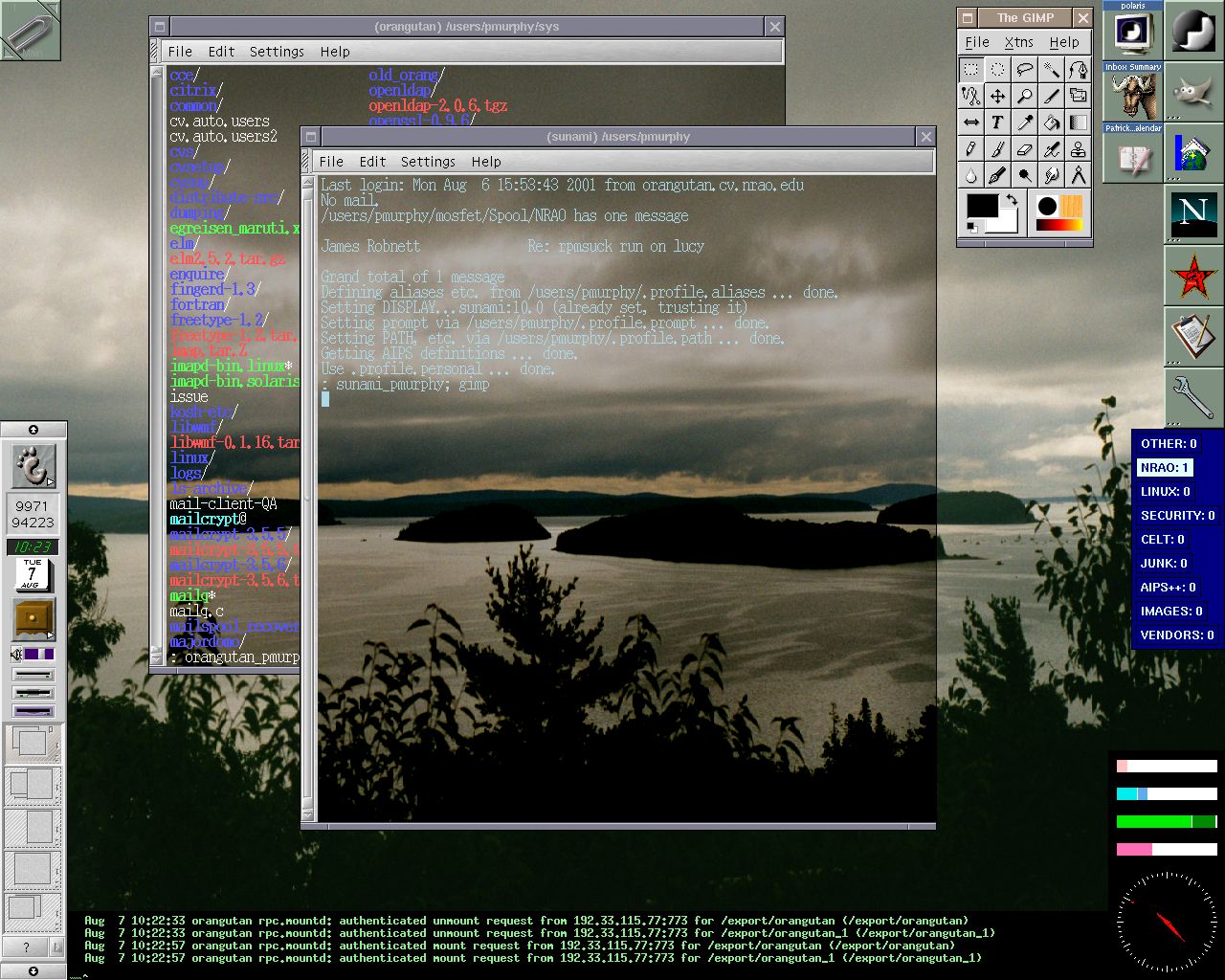Open the Xtns menu in GIMP
The width and height of the screenshot is (1225, 980).
coord(1018,42)
